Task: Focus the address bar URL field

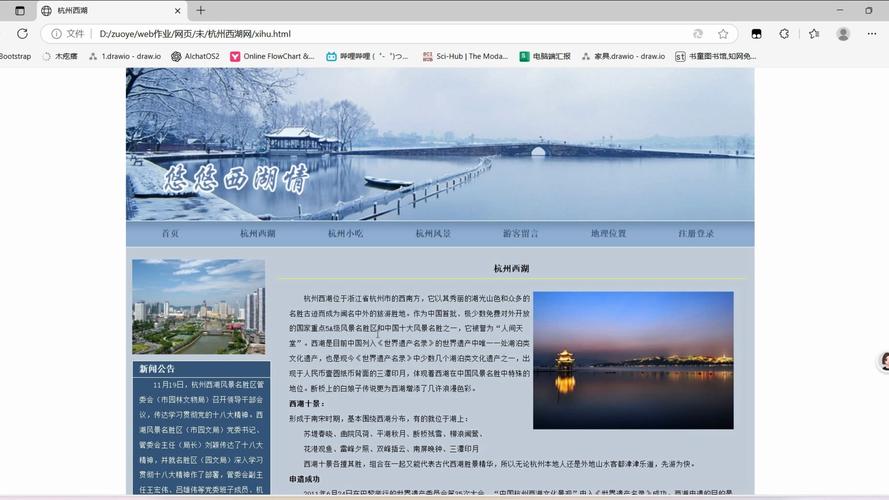Action: point(391,34)
